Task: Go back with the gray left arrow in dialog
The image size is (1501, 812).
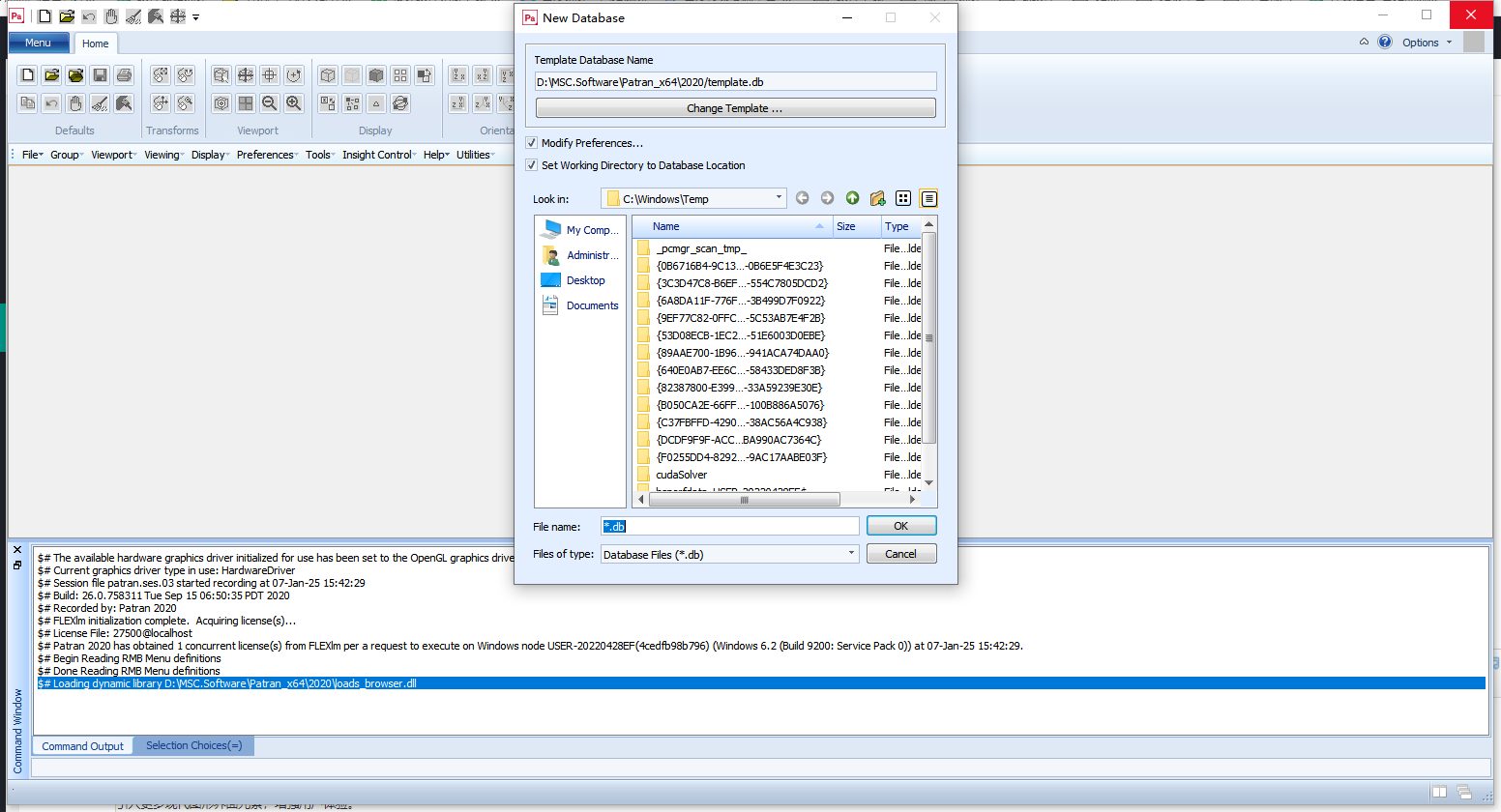Action: coord(802,198)
